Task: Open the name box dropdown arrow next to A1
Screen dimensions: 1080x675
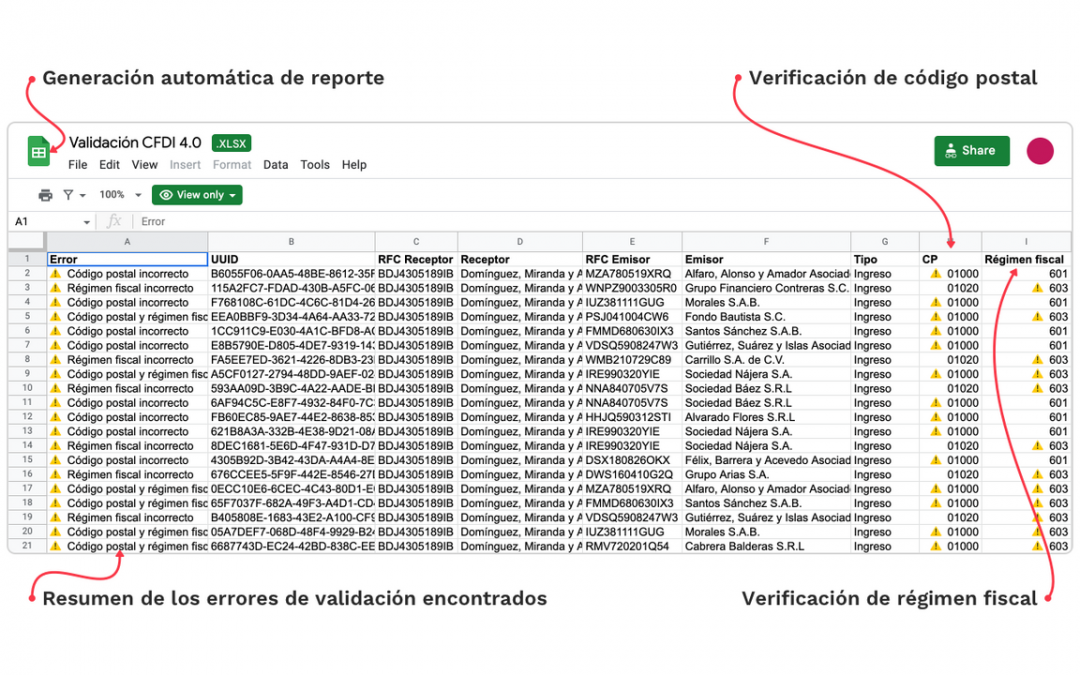Action: coord(86,221)
